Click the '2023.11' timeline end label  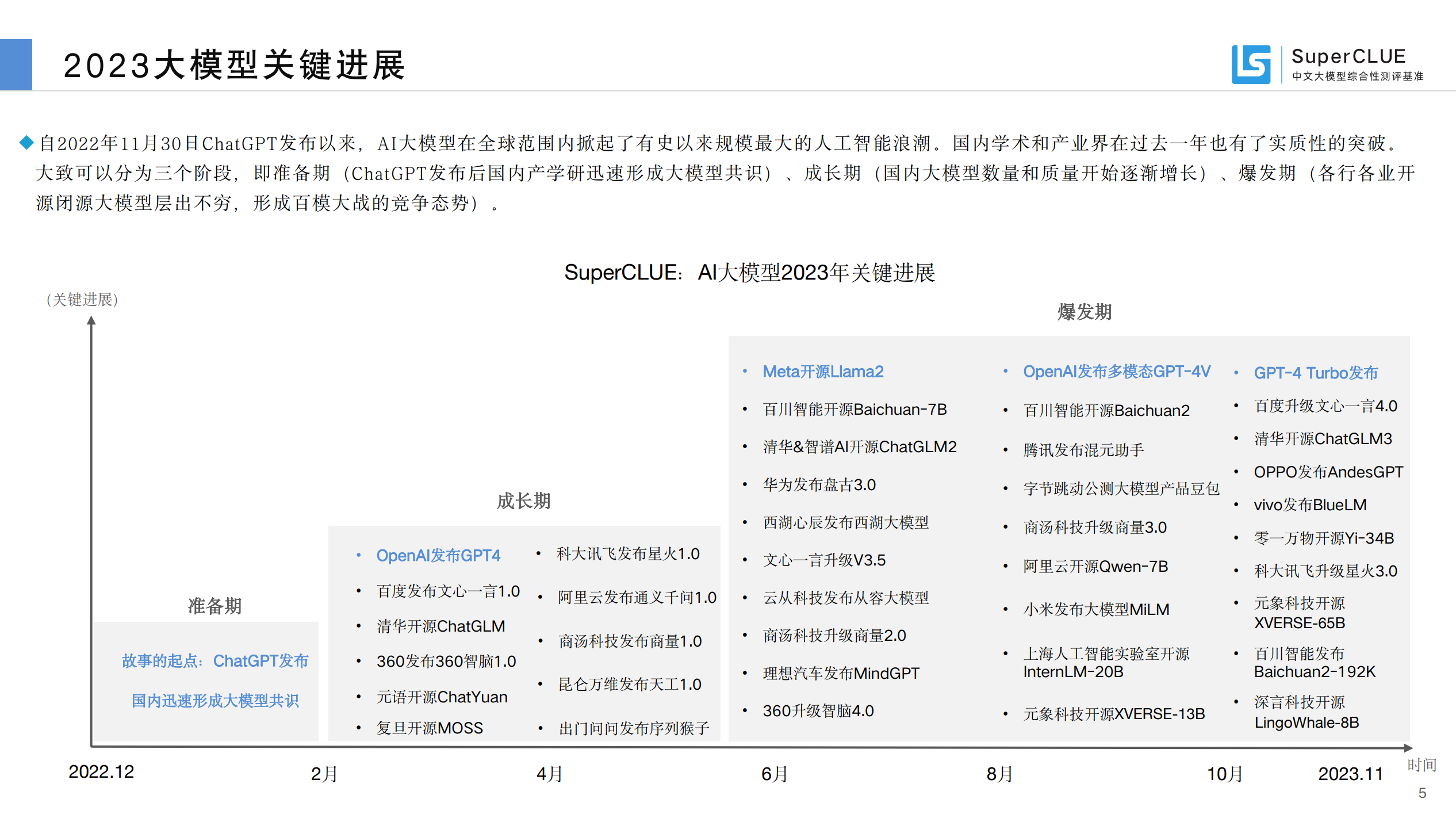(x=1350, y=774)
